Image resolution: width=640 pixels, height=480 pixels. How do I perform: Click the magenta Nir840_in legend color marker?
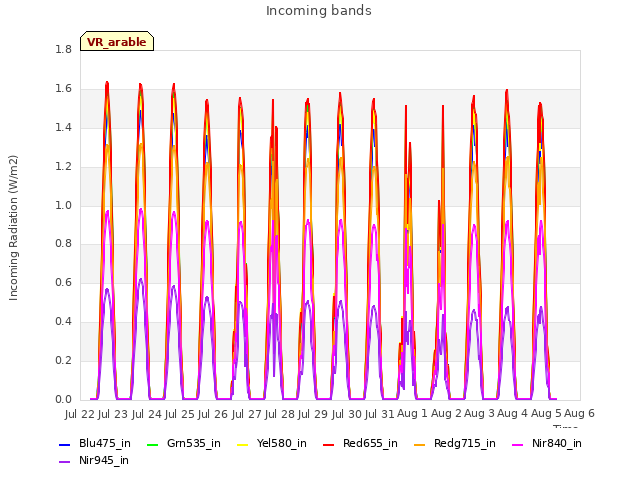518,444
